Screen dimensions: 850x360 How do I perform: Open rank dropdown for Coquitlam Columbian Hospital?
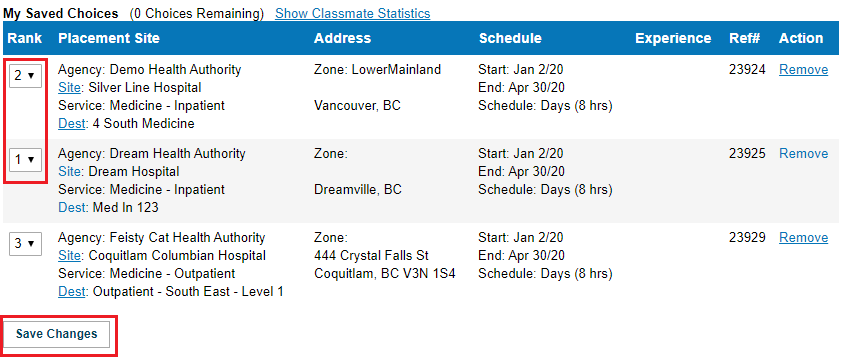click(25, 243)
